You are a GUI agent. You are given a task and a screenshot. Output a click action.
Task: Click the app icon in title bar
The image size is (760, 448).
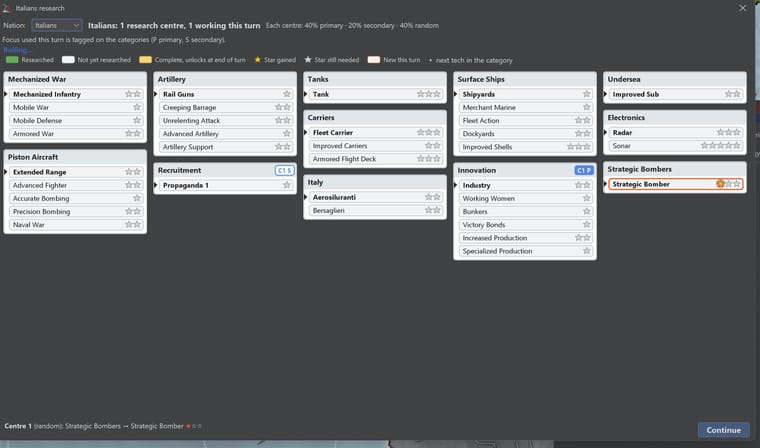(6, 8)
